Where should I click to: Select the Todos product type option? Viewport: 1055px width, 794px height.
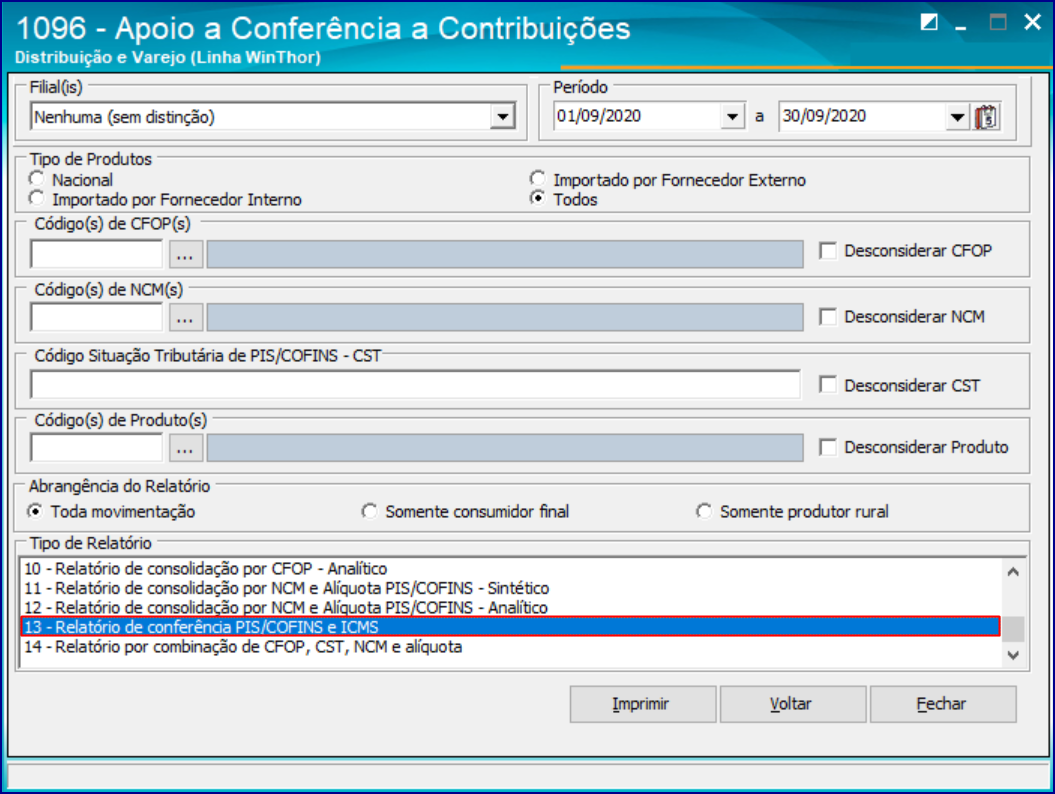click(x=537, y=198)
